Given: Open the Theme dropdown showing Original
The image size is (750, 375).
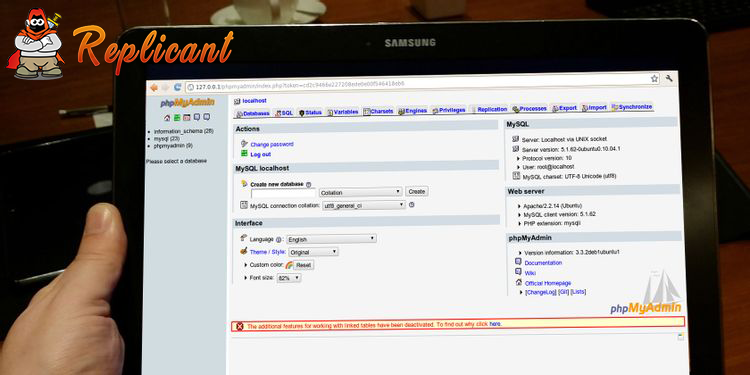Looking at the screenshot, I should tap(313, 252).
